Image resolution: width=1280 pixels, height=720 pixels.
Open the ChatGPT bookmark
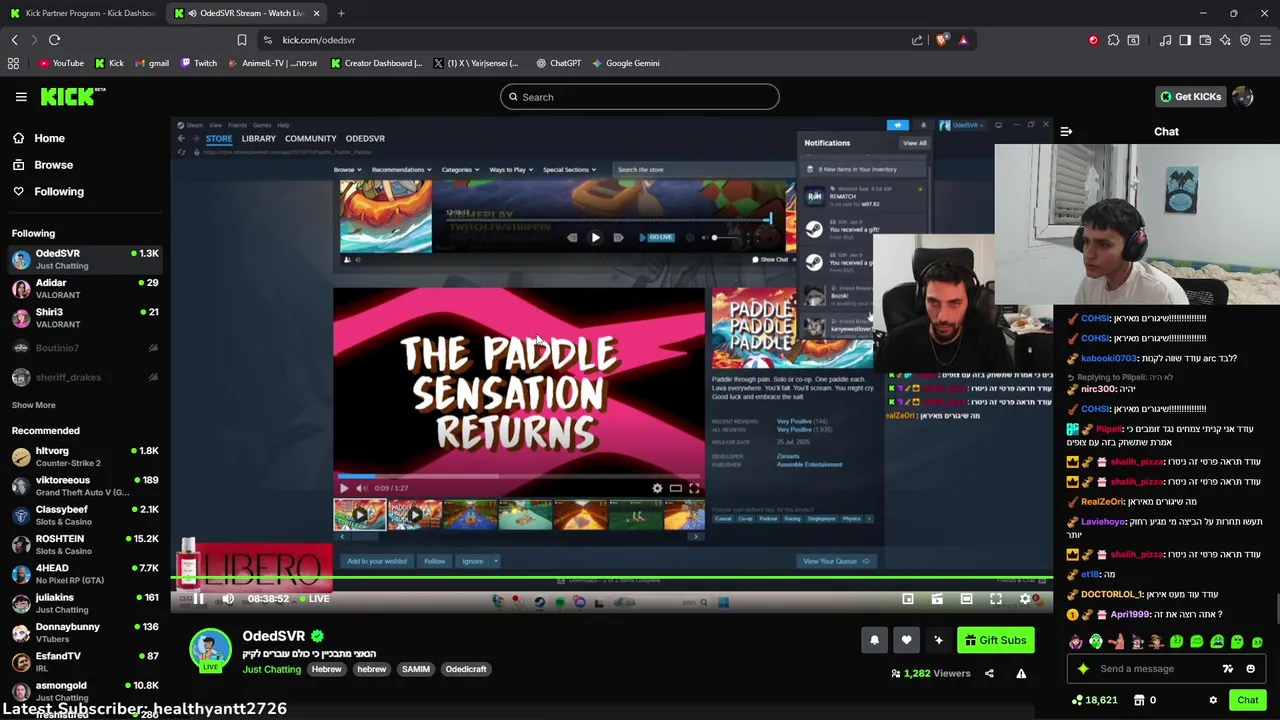(558, 63)
